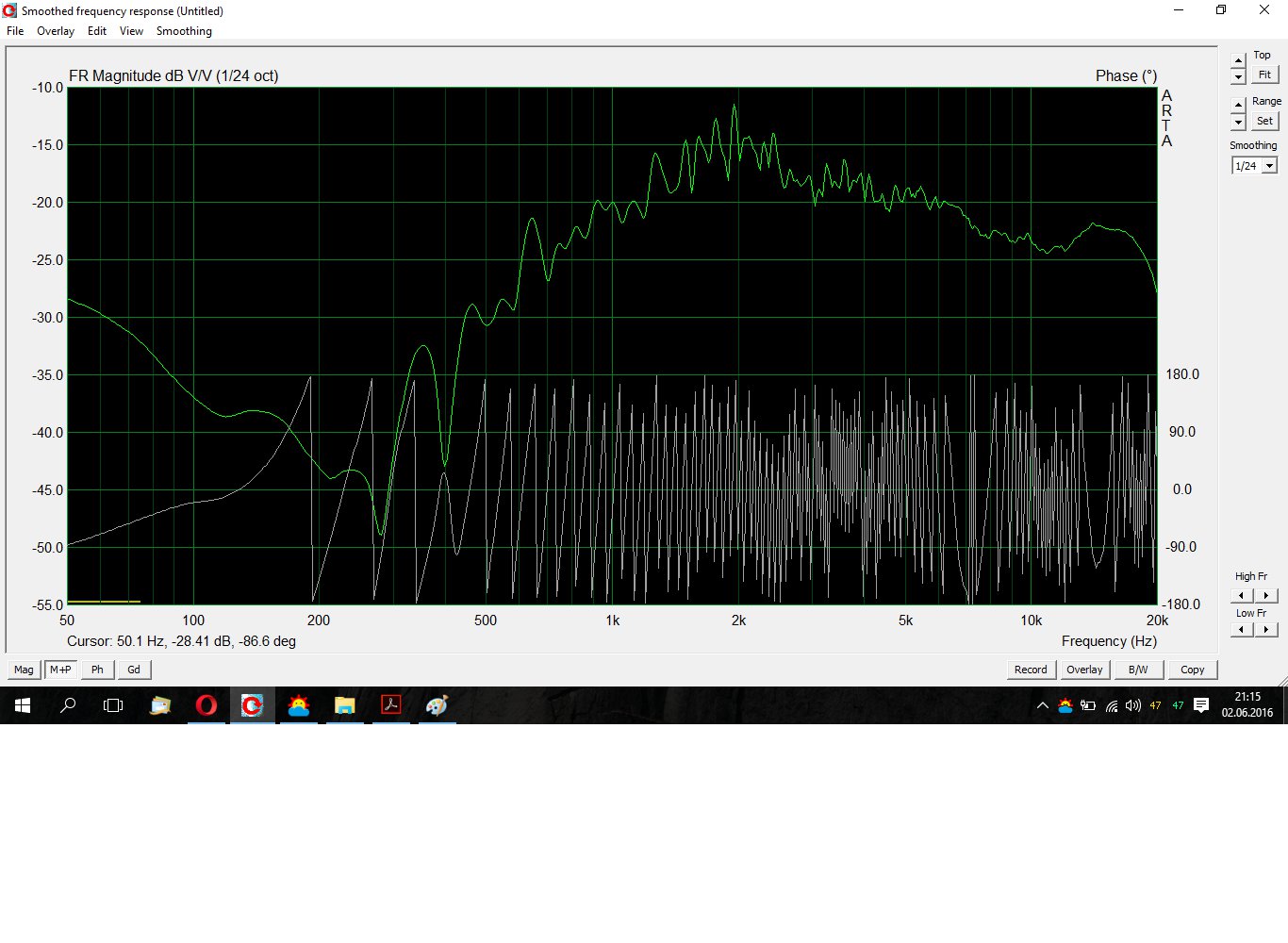Open the weather app taskbar icon

pyautogui.click(x=299, y=705)
